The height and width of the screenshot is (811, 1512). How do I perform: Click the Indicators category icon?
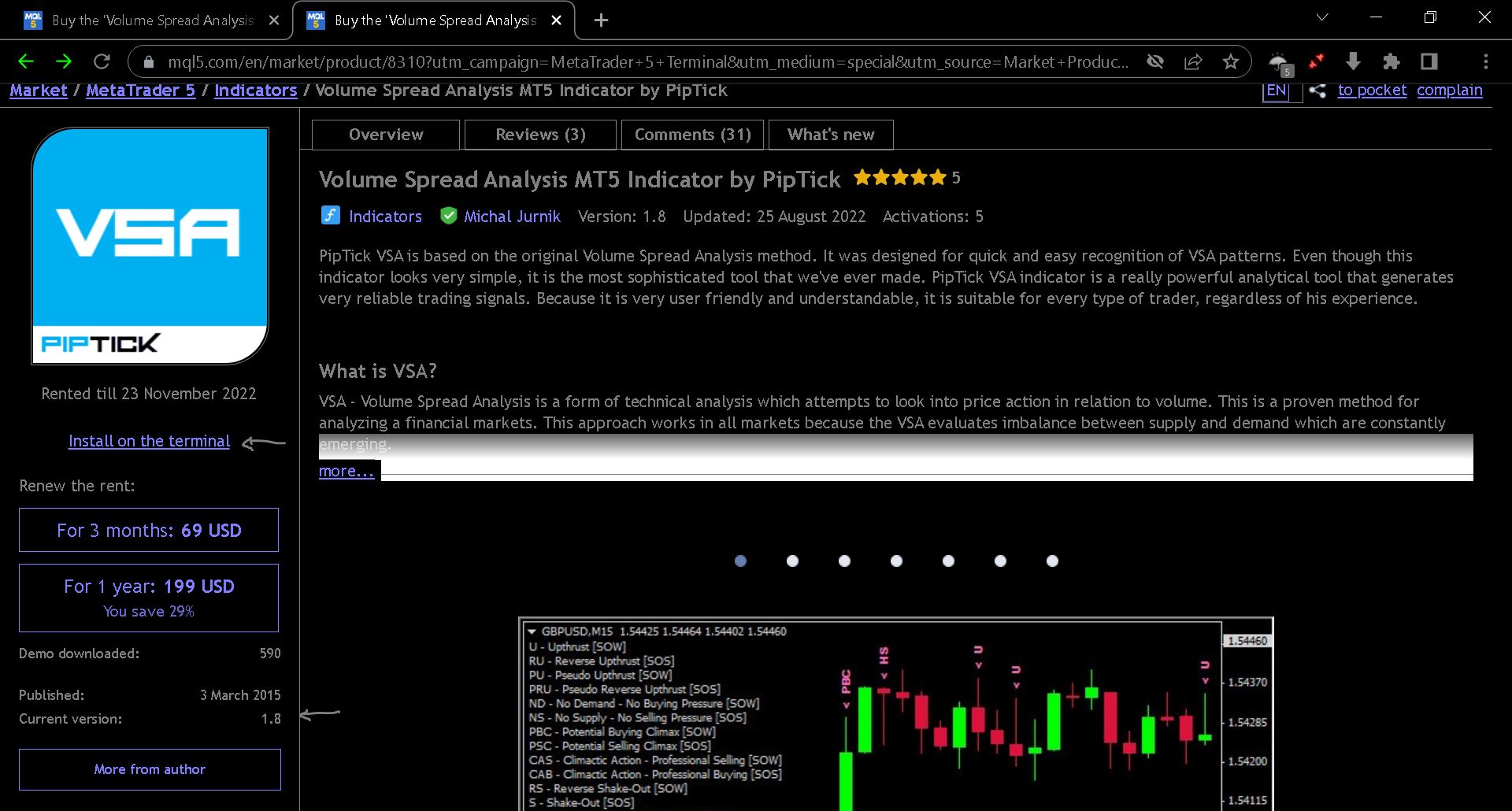(331, 216)
